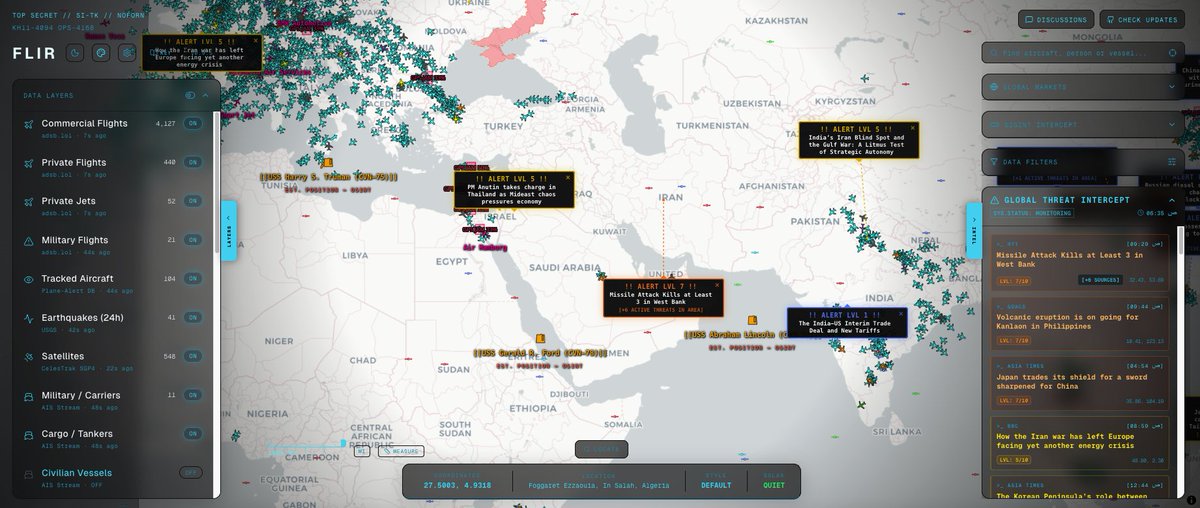The image size is (1200, 508).
Task: Click the moon icon next to FLIR logo
Action: (x=75, y=53)
